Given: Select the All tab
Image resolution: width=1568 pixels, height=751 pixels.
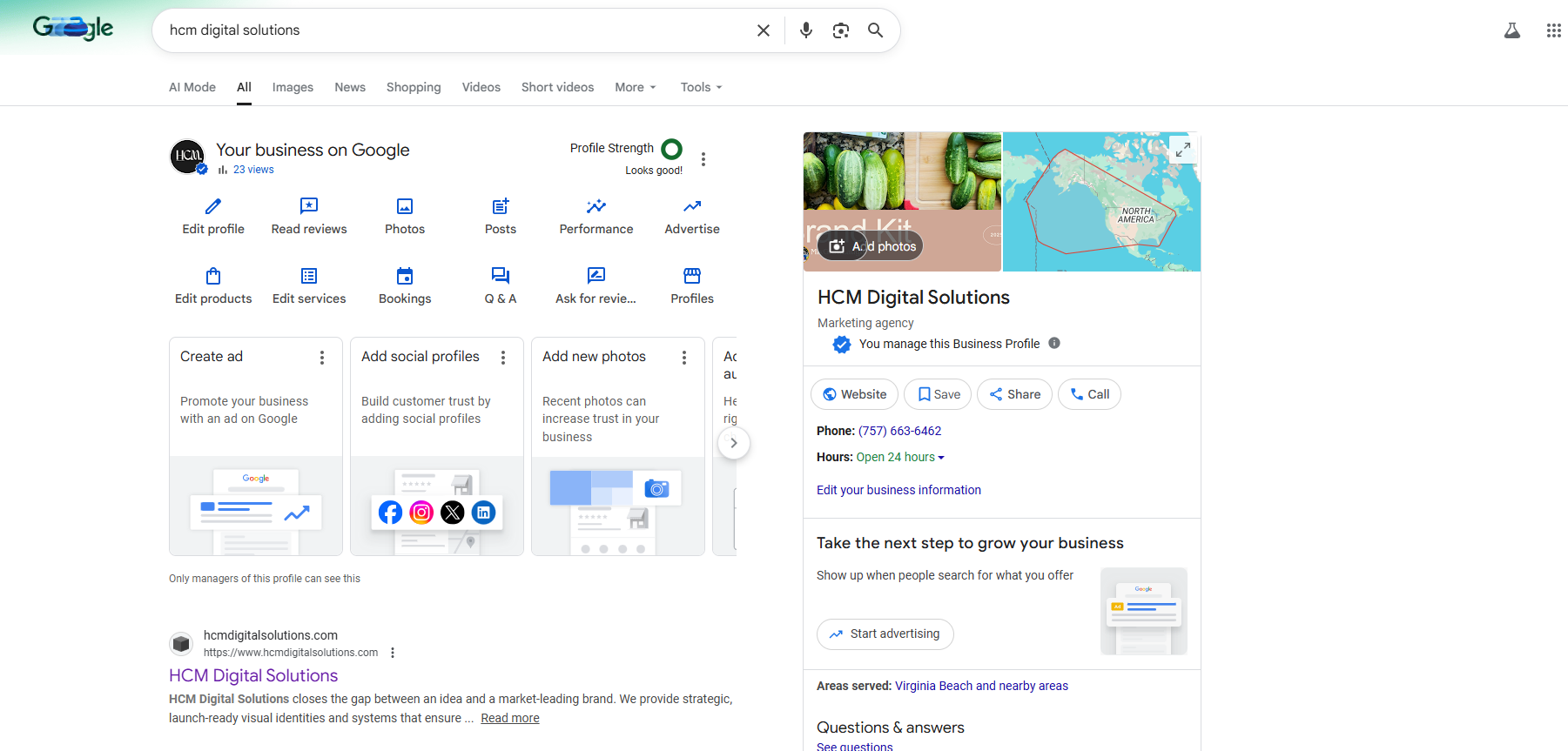Looking at the screenshot, I should 244,87.
